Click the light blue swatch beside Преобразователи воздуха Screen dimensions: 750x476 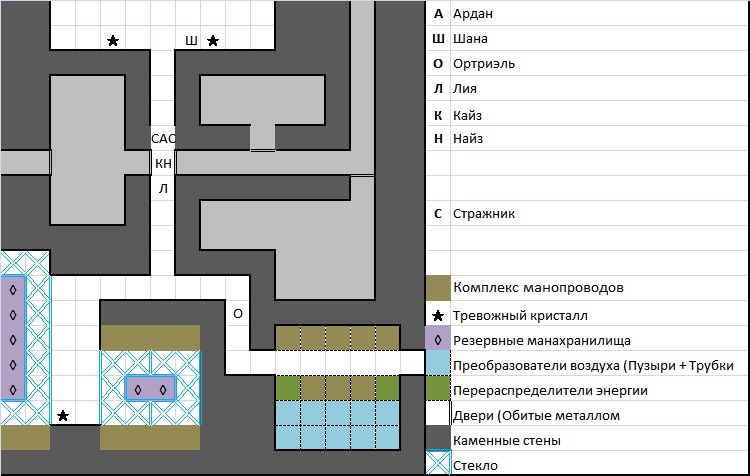pyautogui.click(x=438, y=363)
